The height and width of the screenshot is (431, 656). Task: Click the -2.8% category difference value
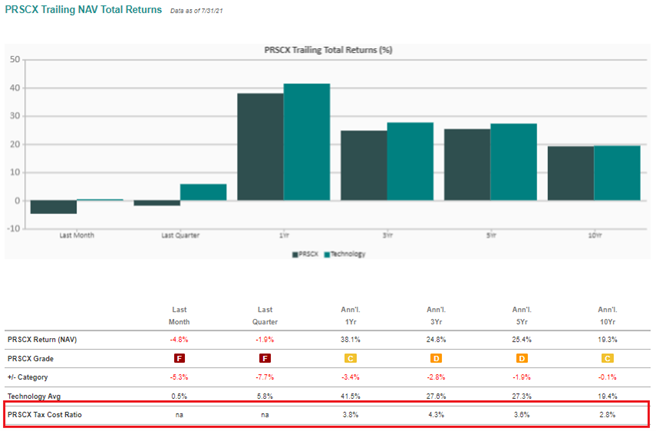point(436,377)
